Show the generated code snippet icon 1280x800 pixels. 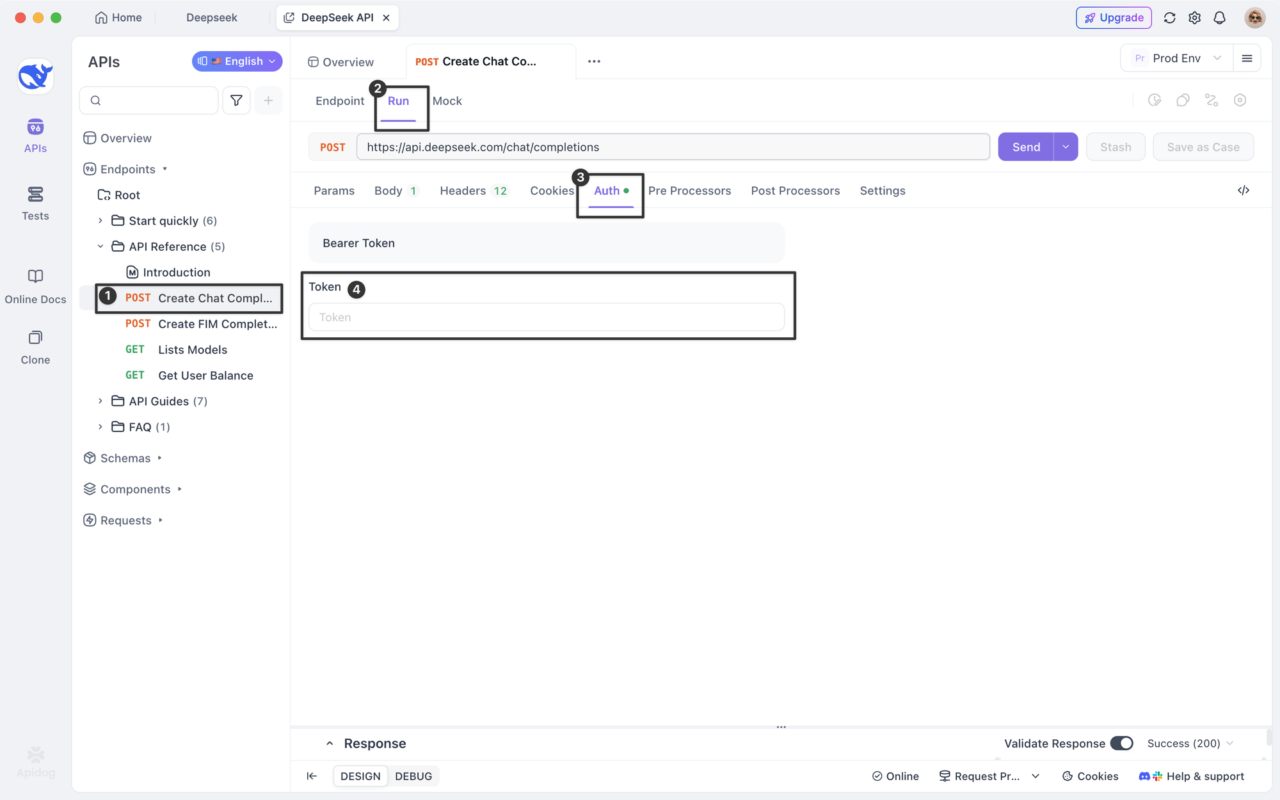[1243, 190]
